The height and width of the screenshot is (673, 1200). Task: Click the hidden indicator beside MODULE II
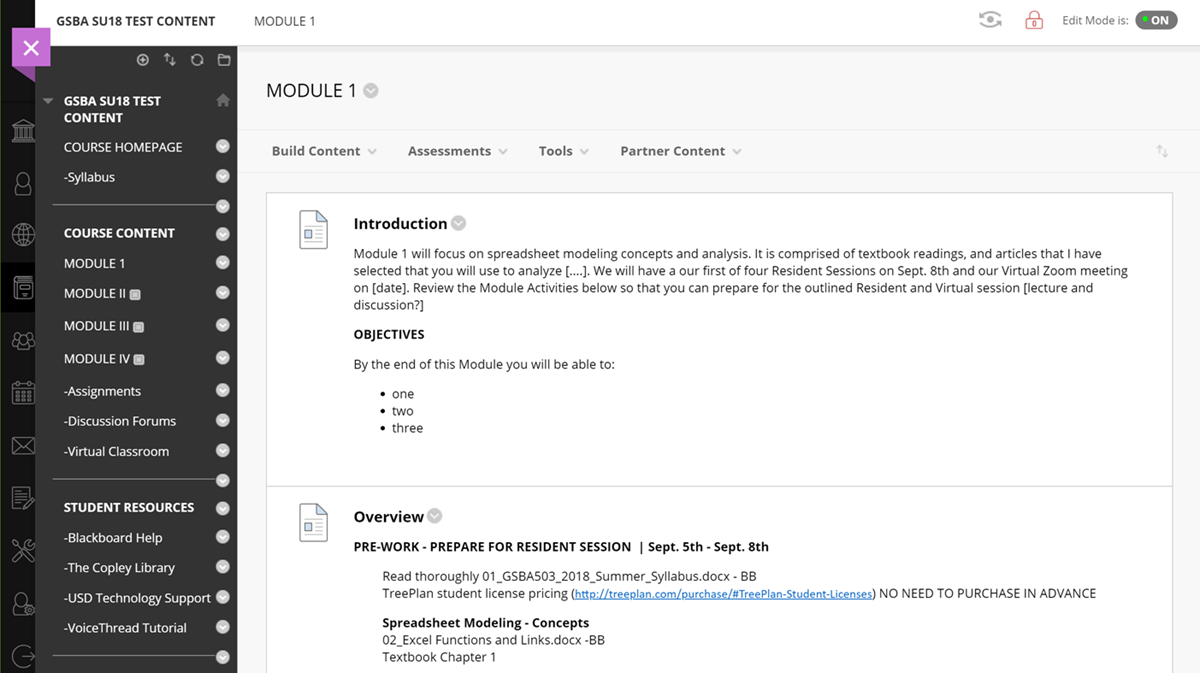tap(135, 295)
